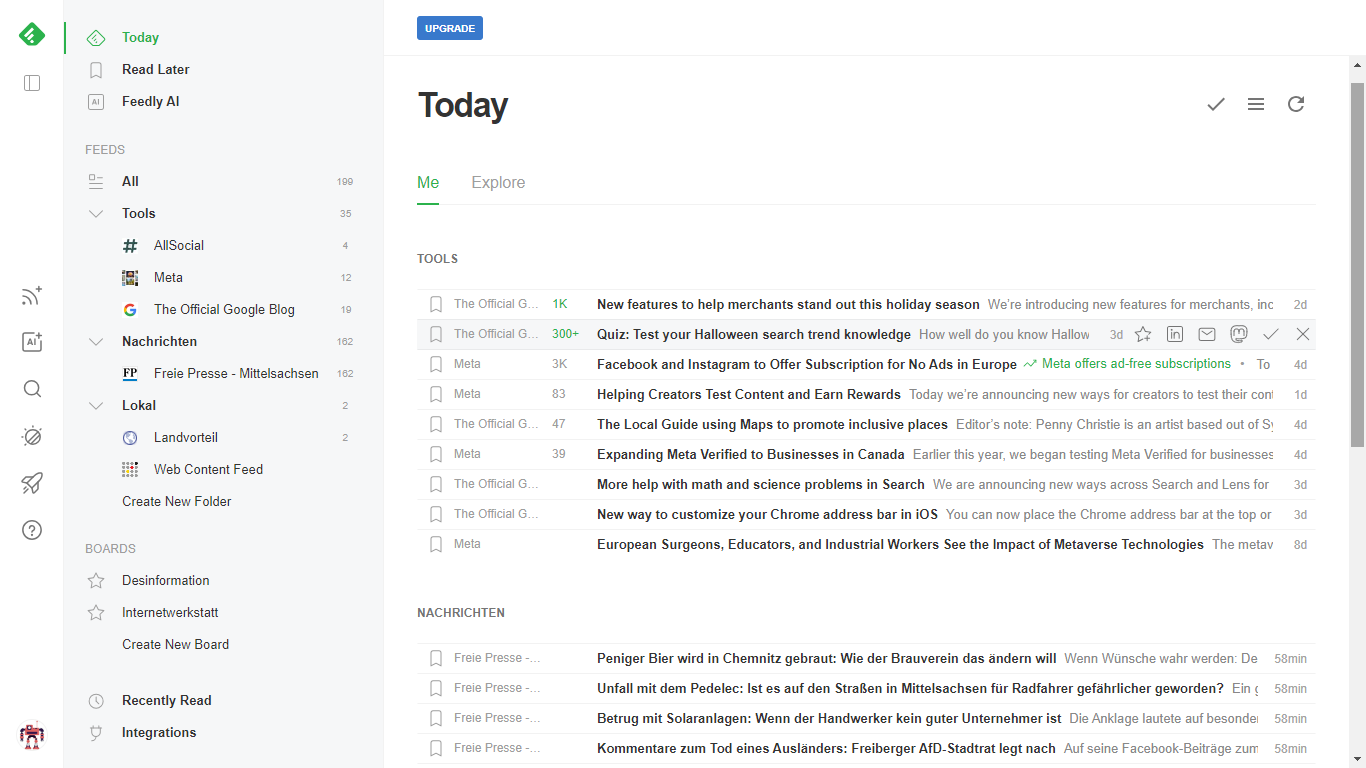The width and height of the screenshot is (1366, 768).
Task: Click the page vertical scrollbar thumb
Action: click(1357, 265)
